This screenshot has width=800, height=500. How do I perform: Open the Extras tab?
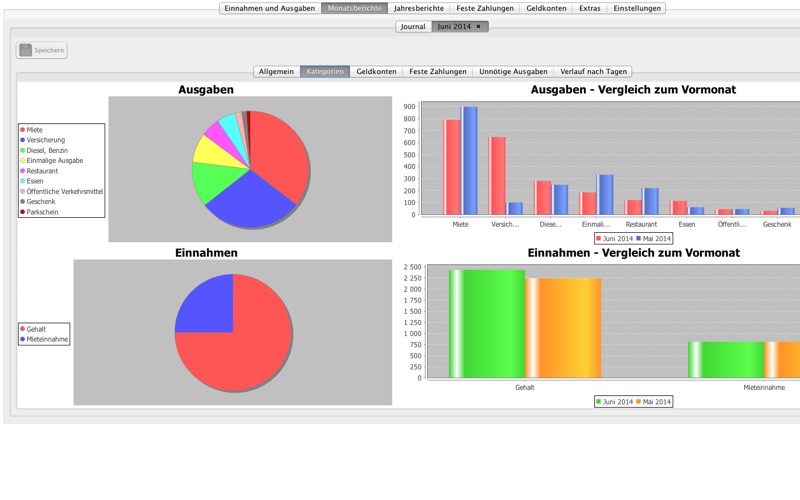(590, 8)
